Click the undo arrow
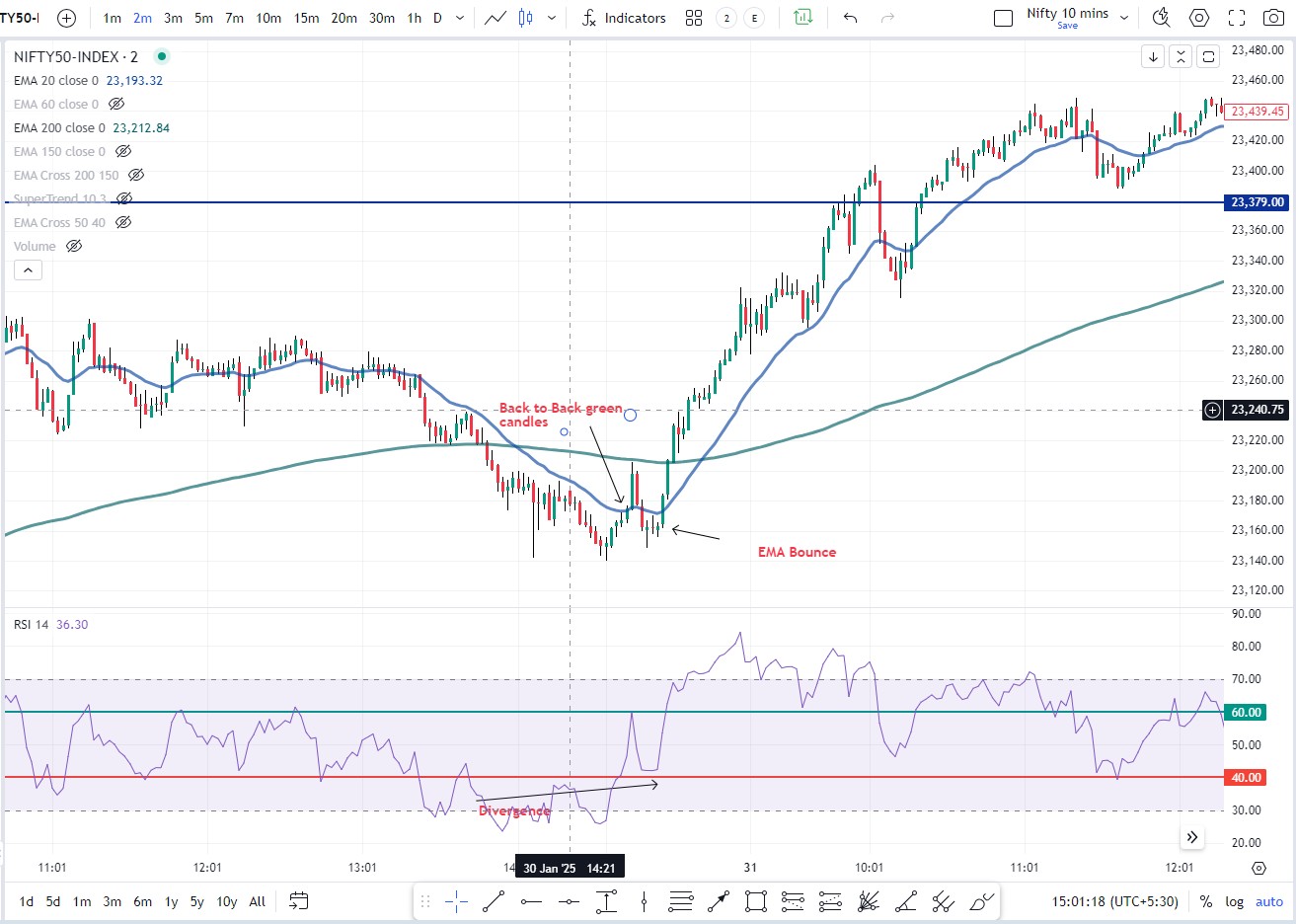 click(x=850, y=18)
